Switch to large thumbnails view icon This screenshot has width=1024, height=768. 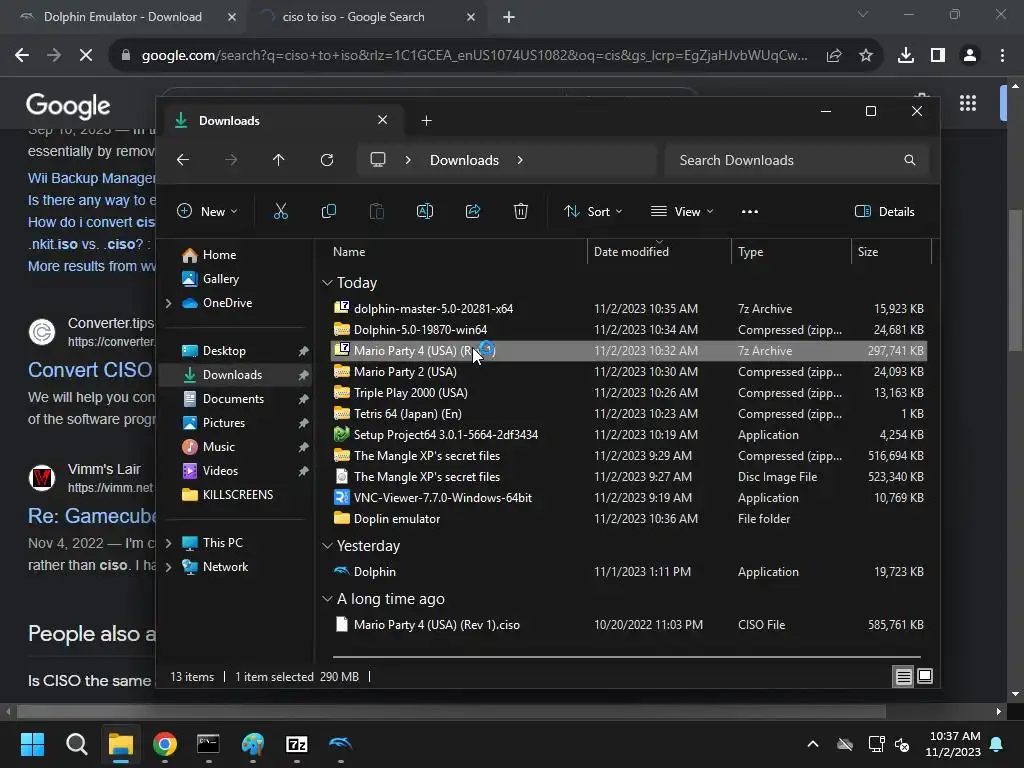point(925,677)
